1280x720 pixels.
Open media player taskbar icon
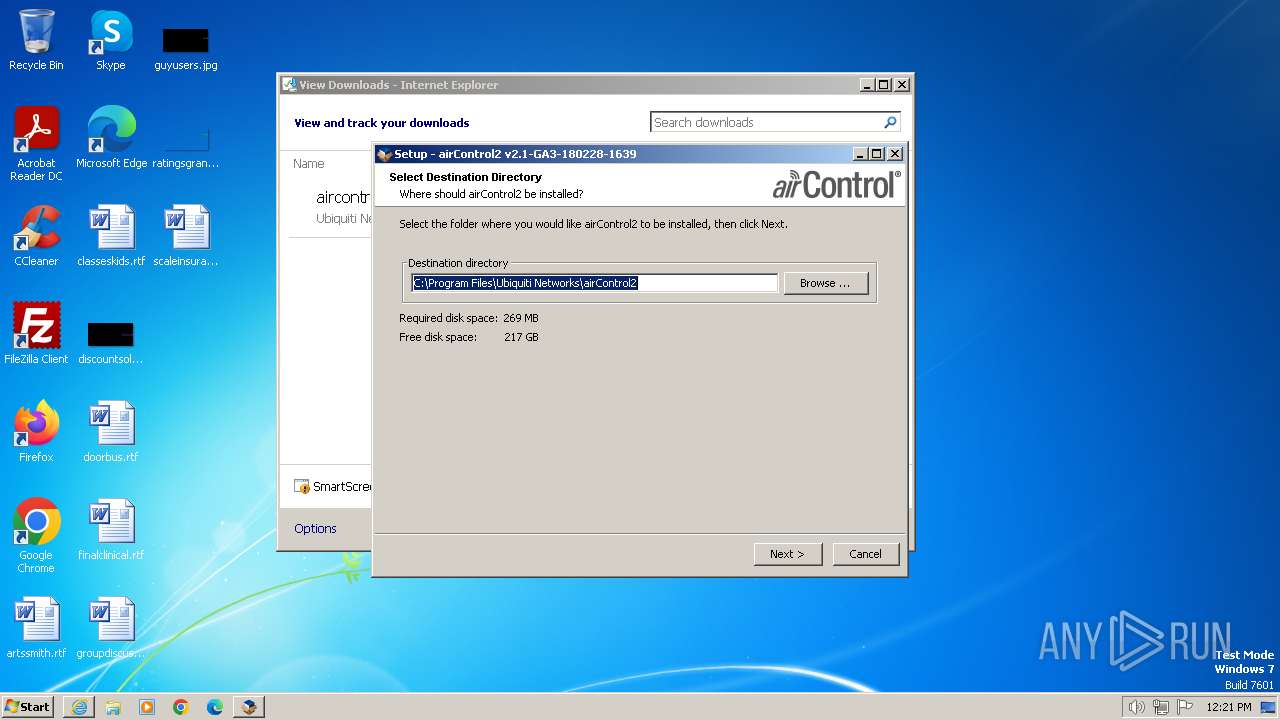coord(147,707)
